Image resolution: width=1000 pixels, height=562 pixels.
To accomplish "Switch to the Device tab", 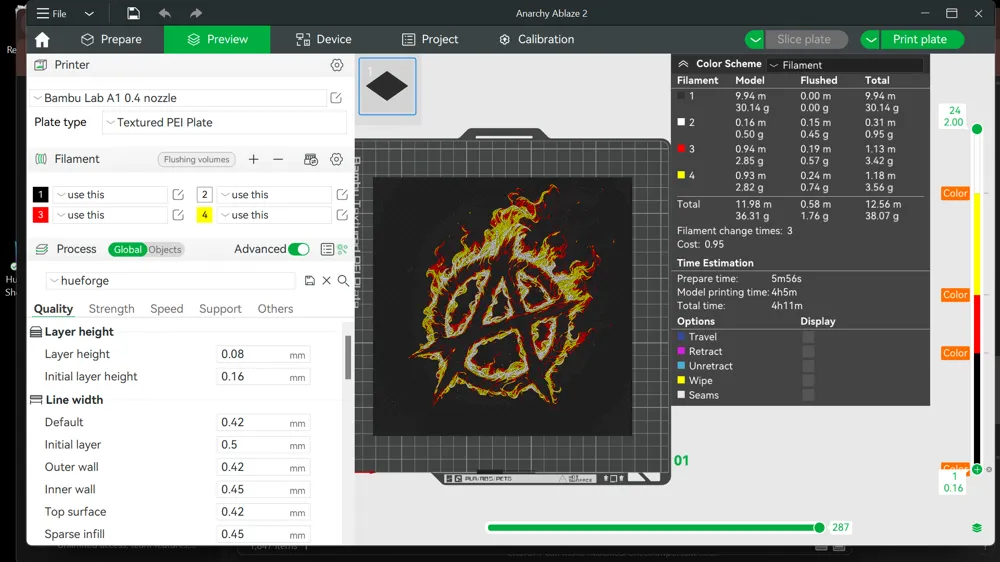I will [323, 40].
